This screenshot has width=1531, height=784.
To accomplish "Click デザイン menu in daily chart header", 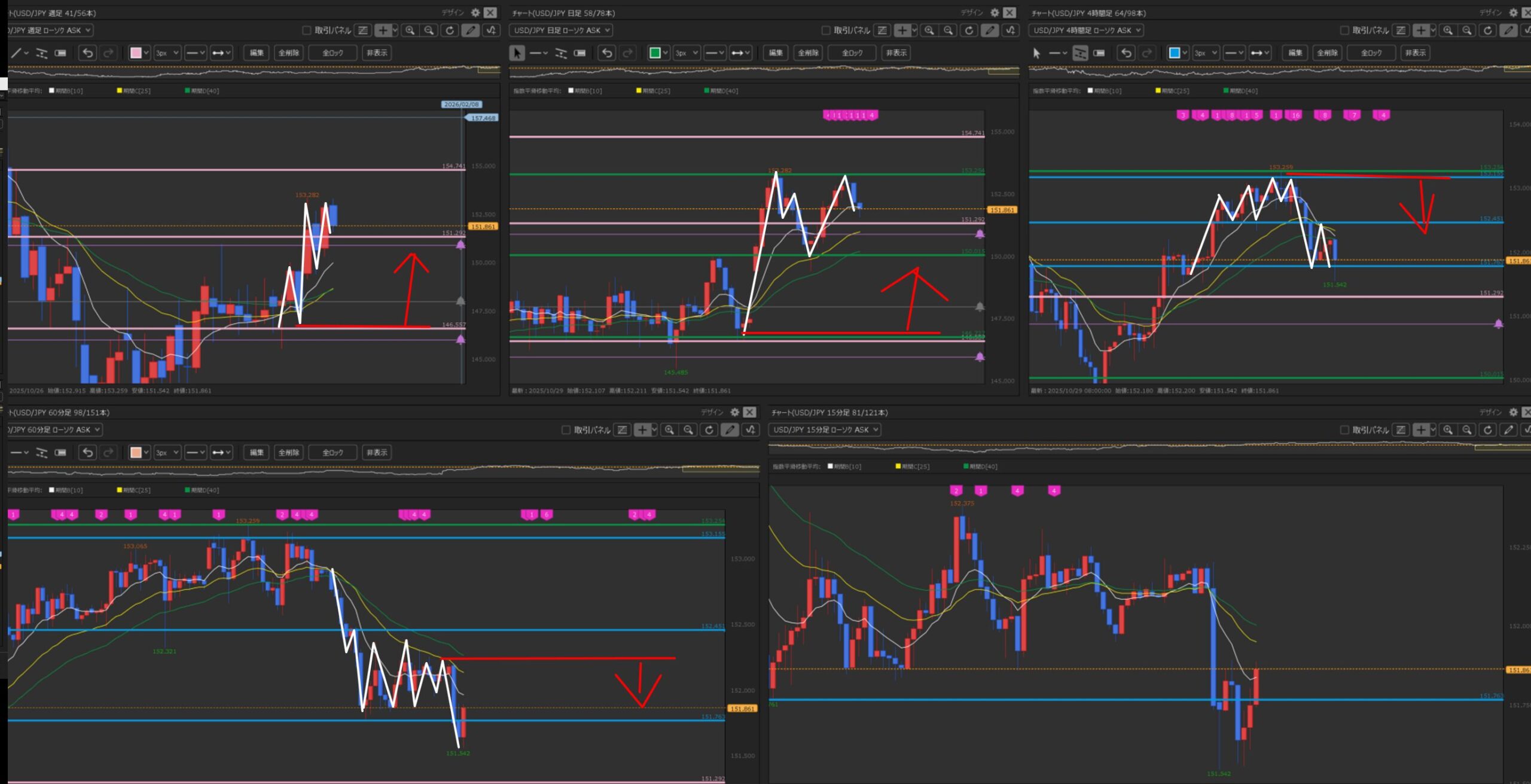I will tap(972, 13).
